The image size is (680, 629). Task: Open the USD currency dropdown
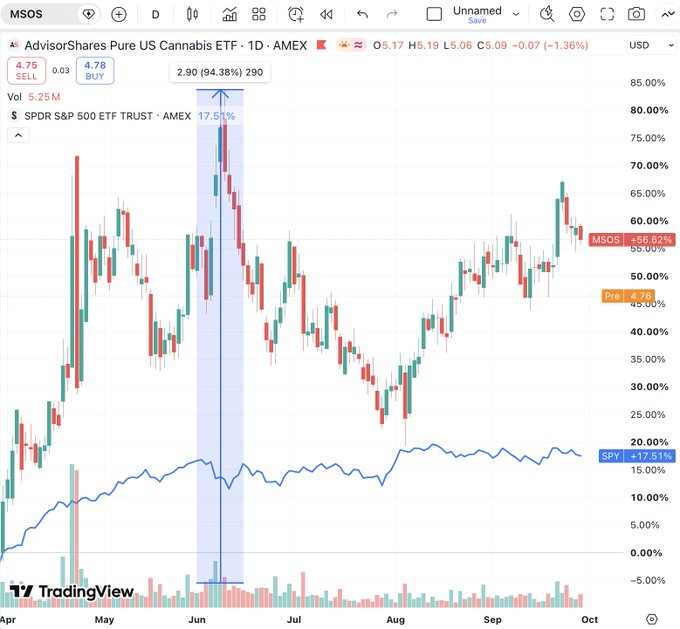[651, 45]
